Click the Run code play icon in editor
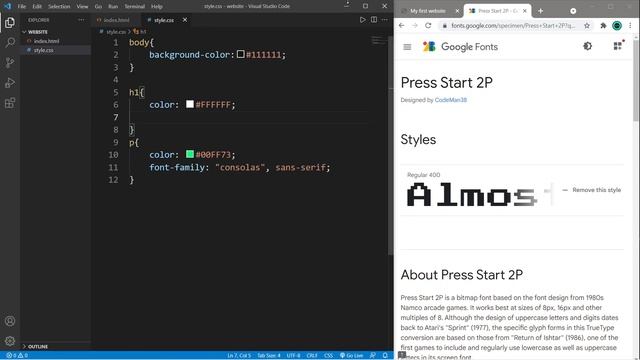The height and width of the screenshot is (360, 640). pyautogui.click(x=362, y=20)
